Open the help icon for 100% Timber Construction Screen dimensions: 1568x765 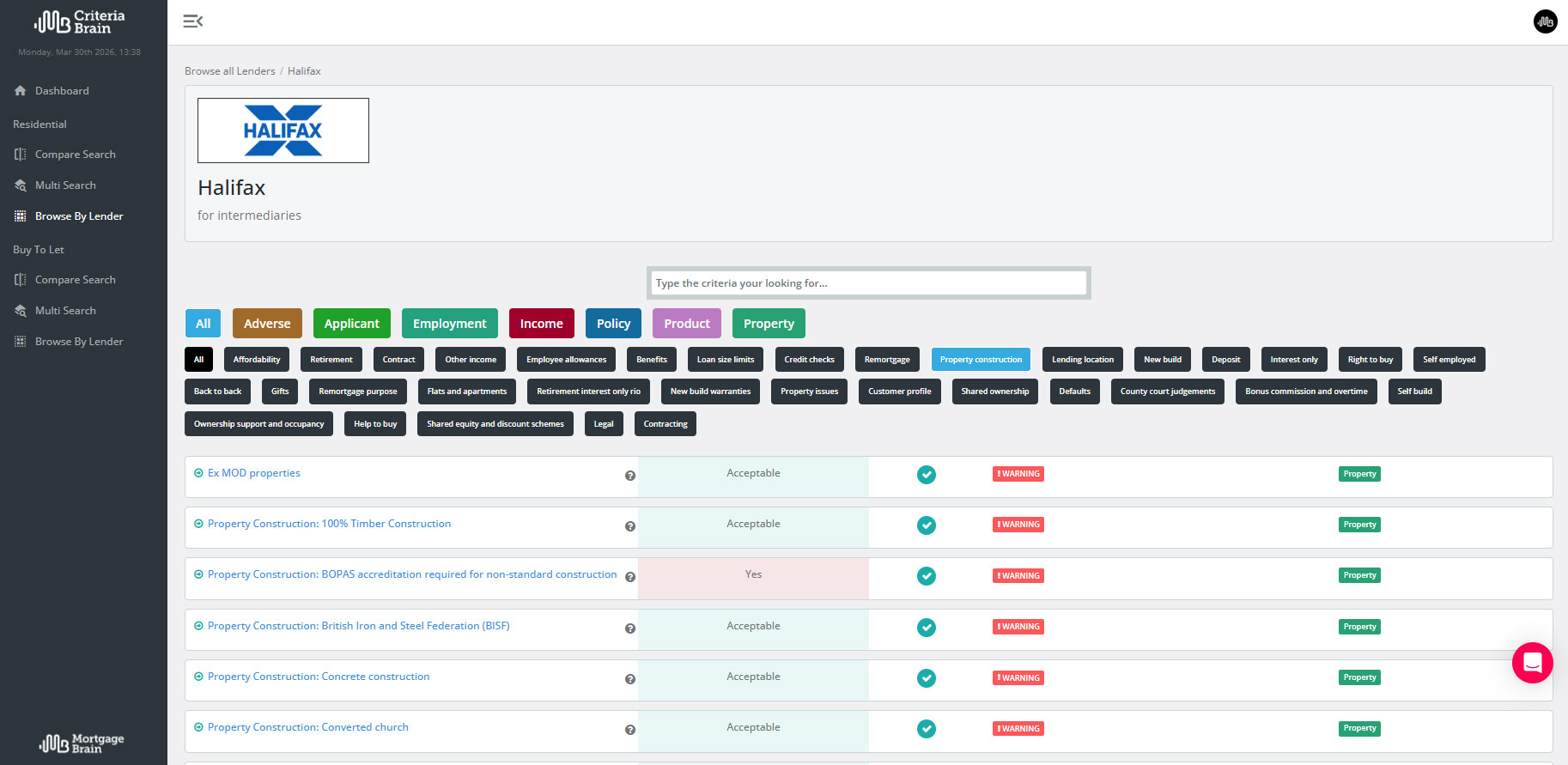click(x=630, y=526)
